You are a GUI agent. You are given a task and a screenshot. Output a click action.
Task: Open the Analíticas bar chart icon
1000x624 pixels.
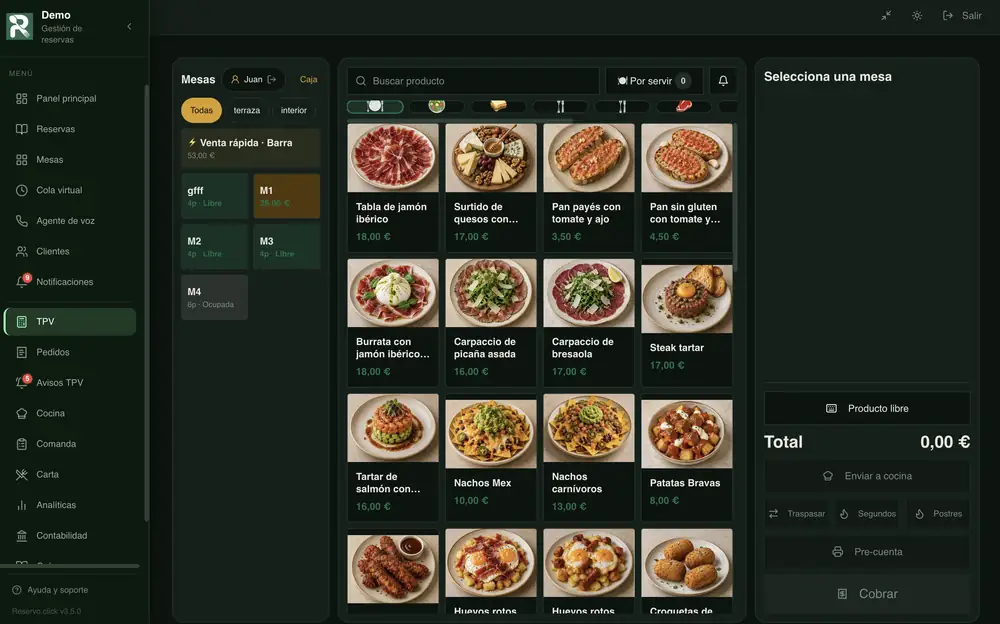22,505
